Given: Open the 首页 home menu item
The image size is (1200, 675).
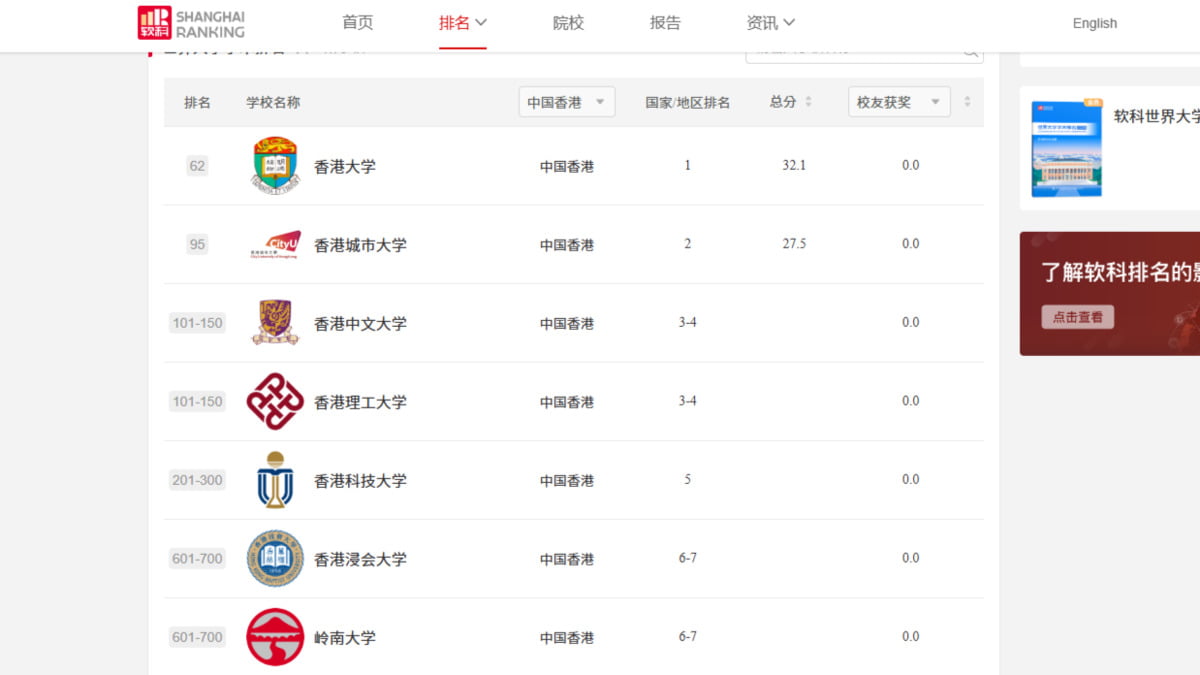Looking at the screenshot, I should pos(358,23).
